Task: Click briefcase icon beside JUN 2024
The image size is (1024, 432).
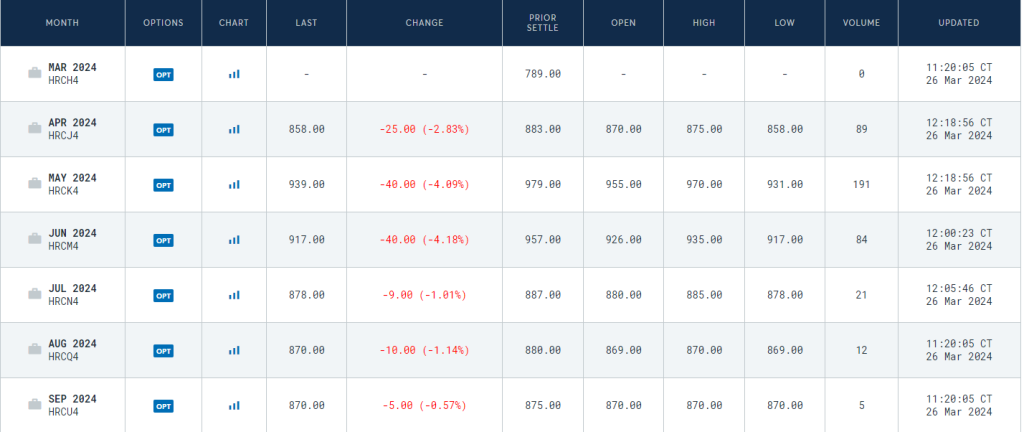Action: (35, 240)
